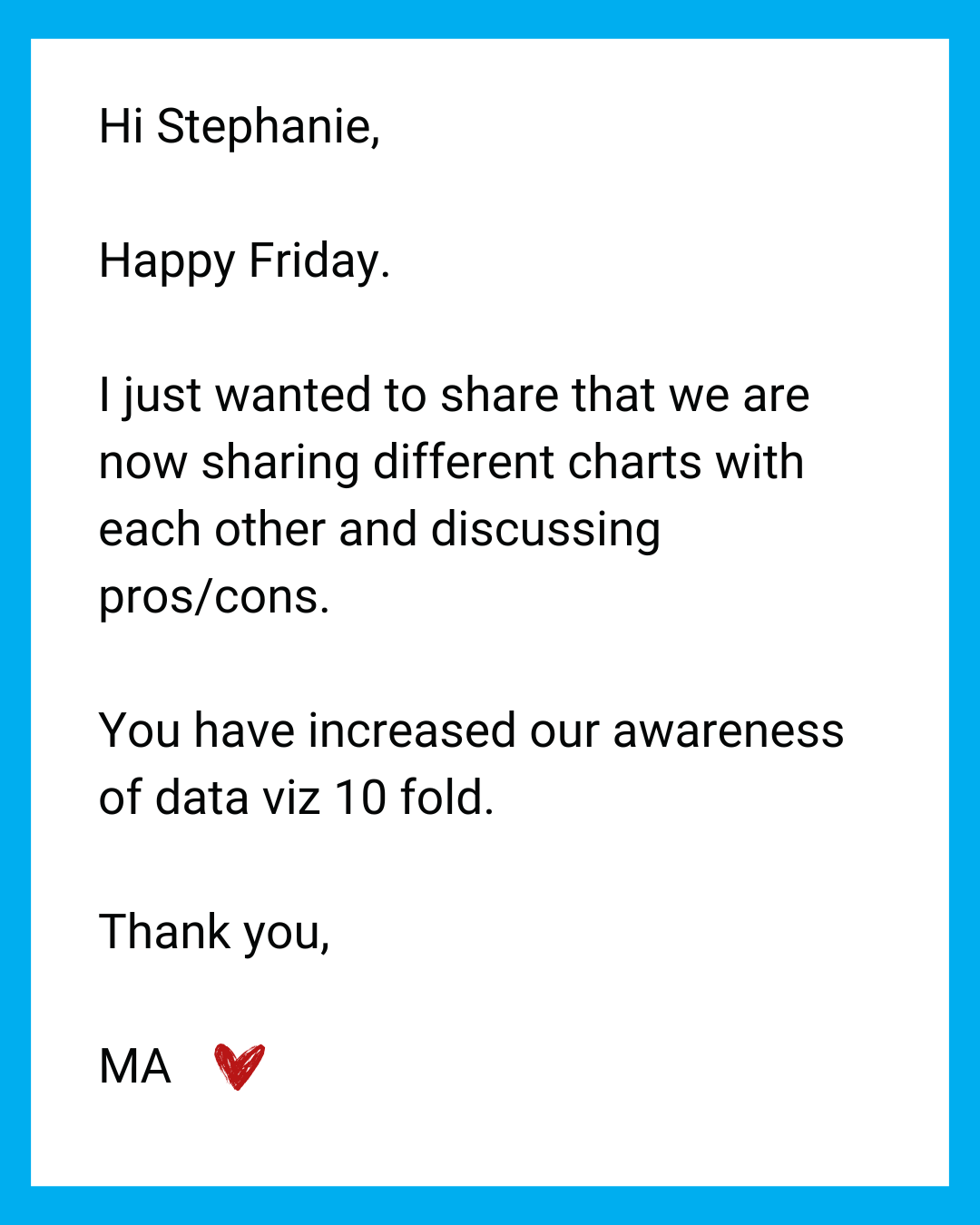Click the 'MA' signature text
This screenshot has width=980, height=1225.
pyautogui.click(x=135, y=1066)
